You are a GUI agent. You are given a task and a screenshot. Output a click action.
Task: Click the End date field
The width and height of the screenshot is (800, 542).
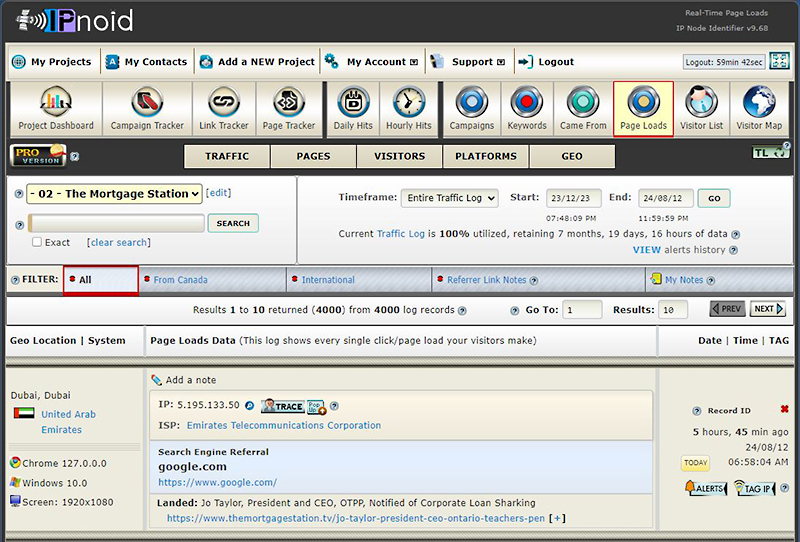[665, 199]
